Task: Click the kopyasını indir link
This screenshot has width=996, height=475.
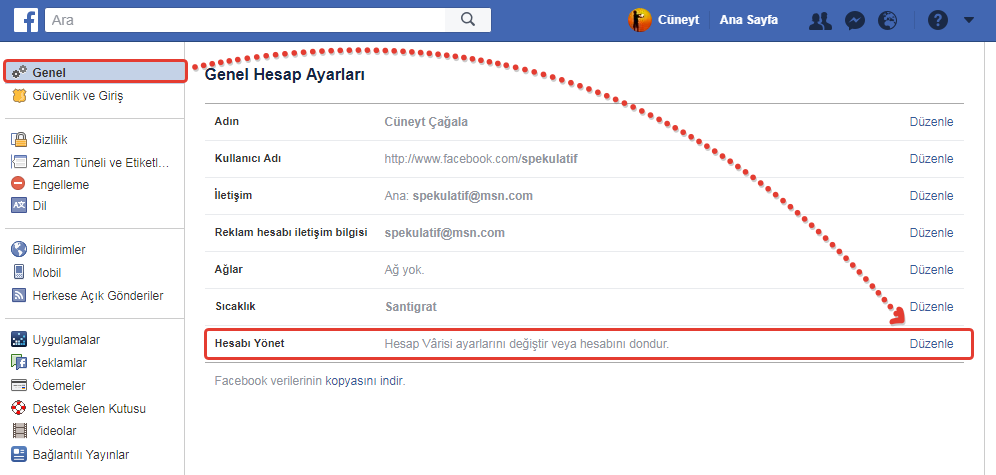Action: [x=365, y=381]
